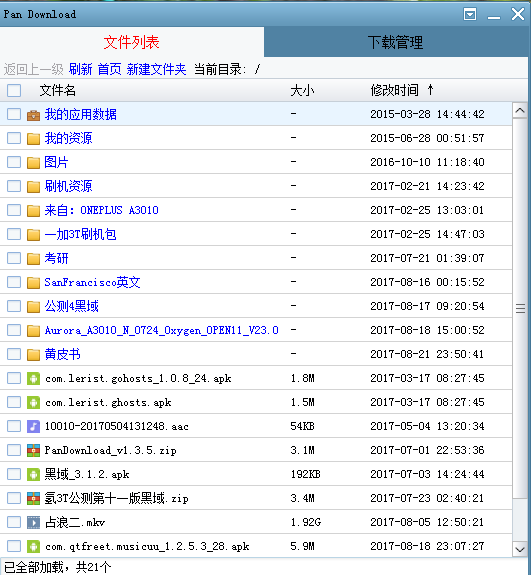Toggle the select-all checkbox in header

click(x=14, y=91)
